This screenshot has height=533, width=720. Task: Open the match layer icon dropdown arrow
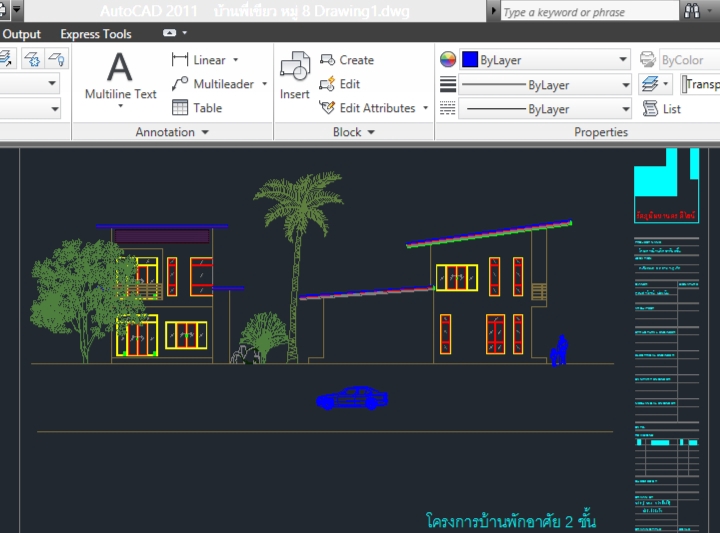click(666, 84)
